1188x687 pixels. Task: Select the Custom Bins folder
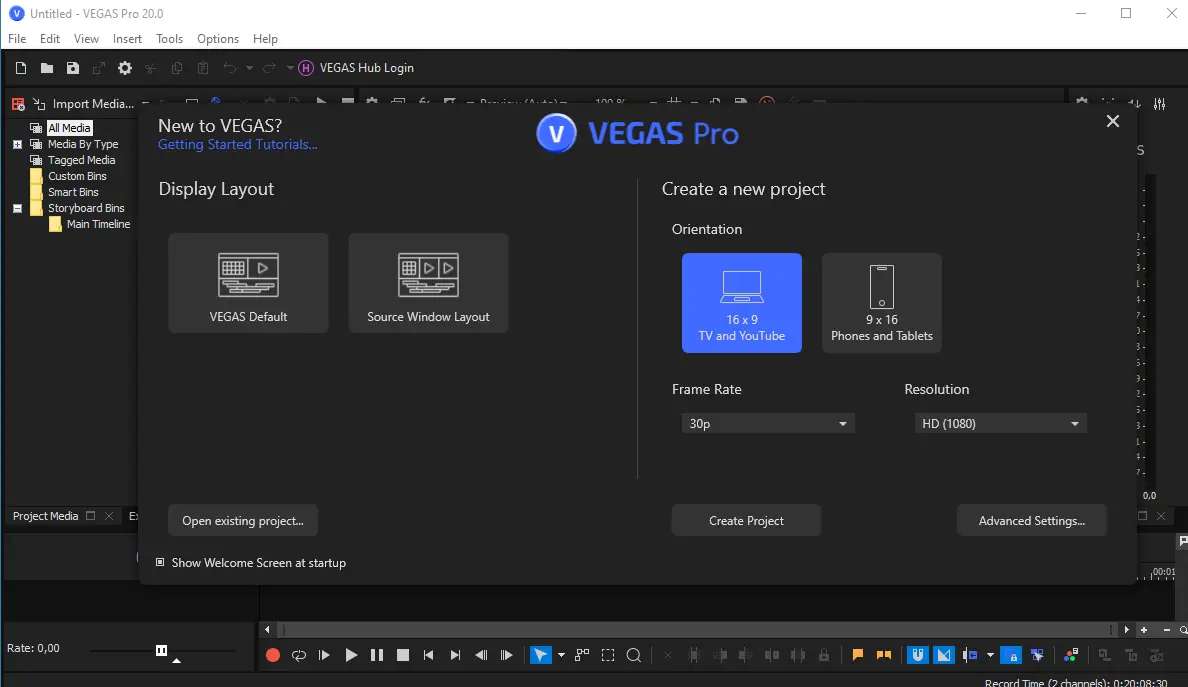(x=77, y=176)
